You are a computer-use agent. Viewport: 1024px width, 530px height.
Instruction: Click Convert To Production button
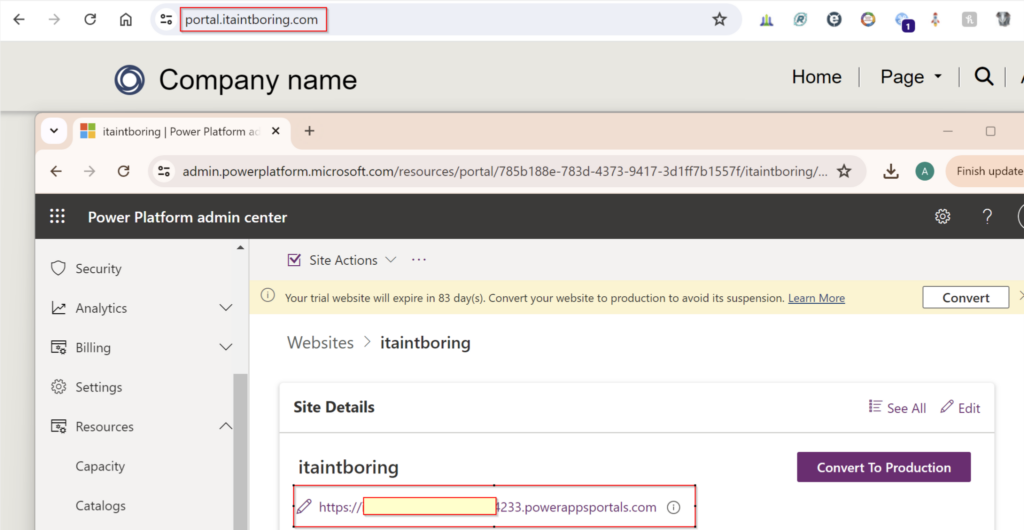pyautogui.click(x=884, y=467)
